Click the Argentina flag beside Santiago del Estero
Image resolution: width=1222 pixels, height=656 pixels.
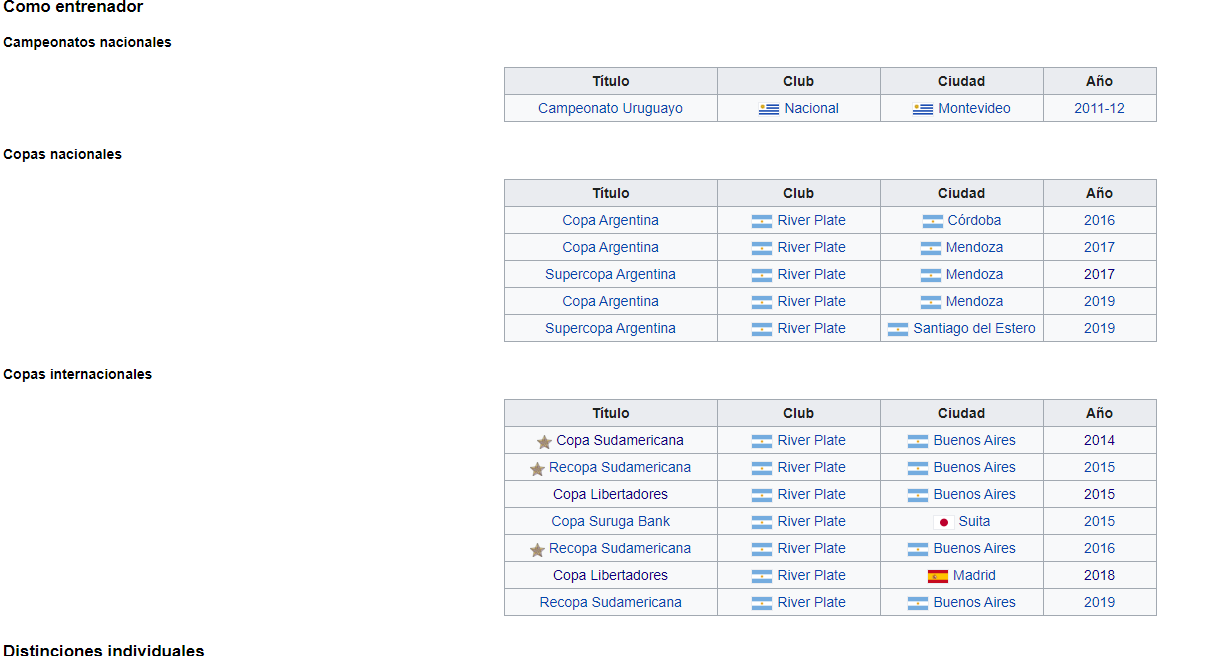point(898,329)
